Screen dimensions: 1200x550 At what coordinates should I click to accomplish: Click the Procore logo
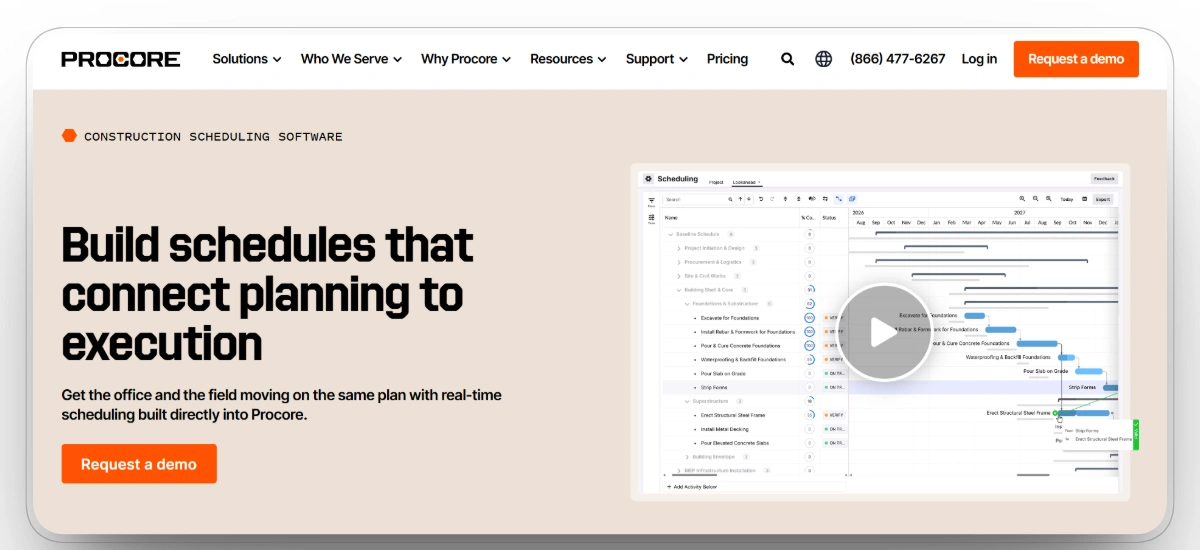click(121, 59)
